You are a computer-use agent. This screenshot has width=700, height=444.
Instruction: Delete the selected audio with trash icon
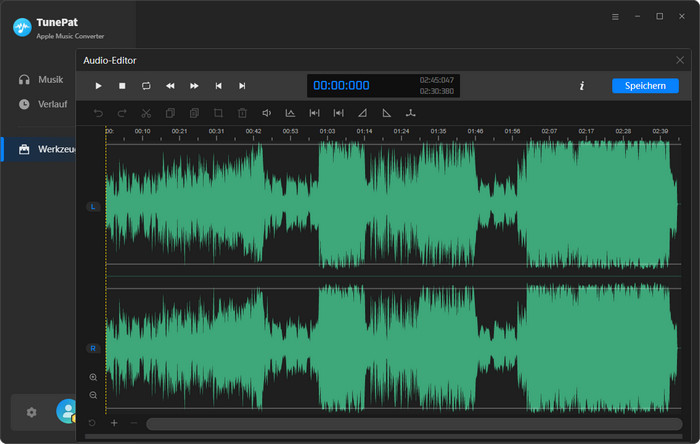(x=242, y=113)
